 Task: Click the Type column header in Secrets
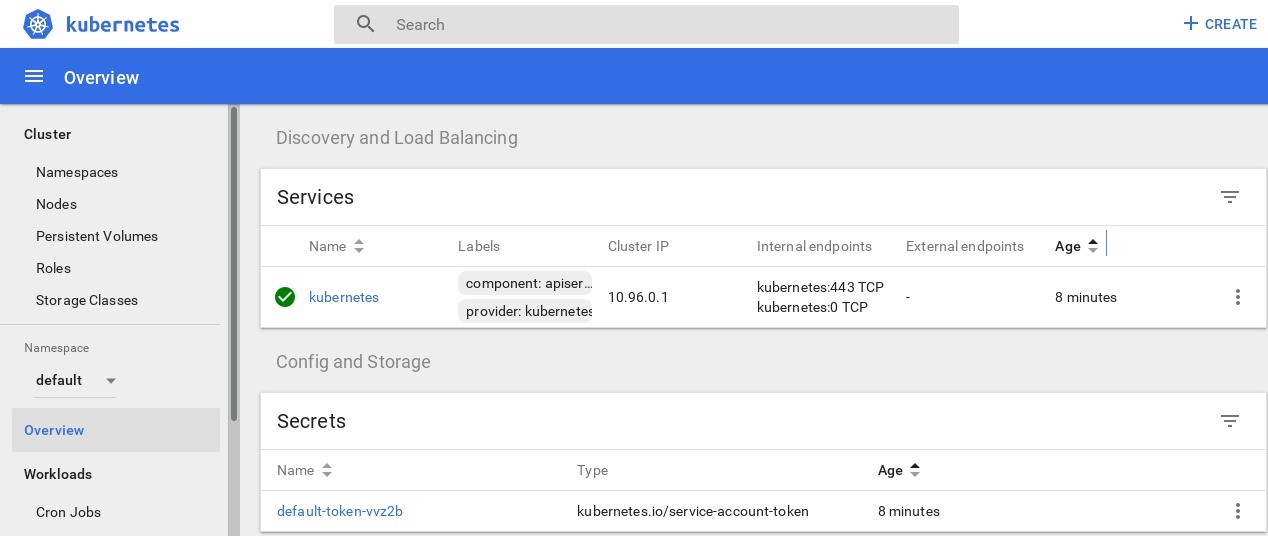click(x=592, y=470)
